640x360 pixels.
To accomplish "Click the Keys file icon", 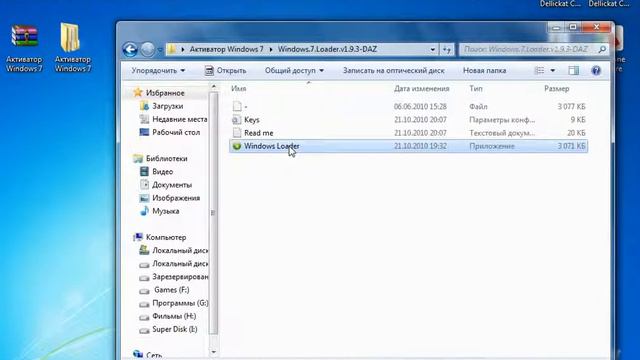I will click(x=237, y=120).
